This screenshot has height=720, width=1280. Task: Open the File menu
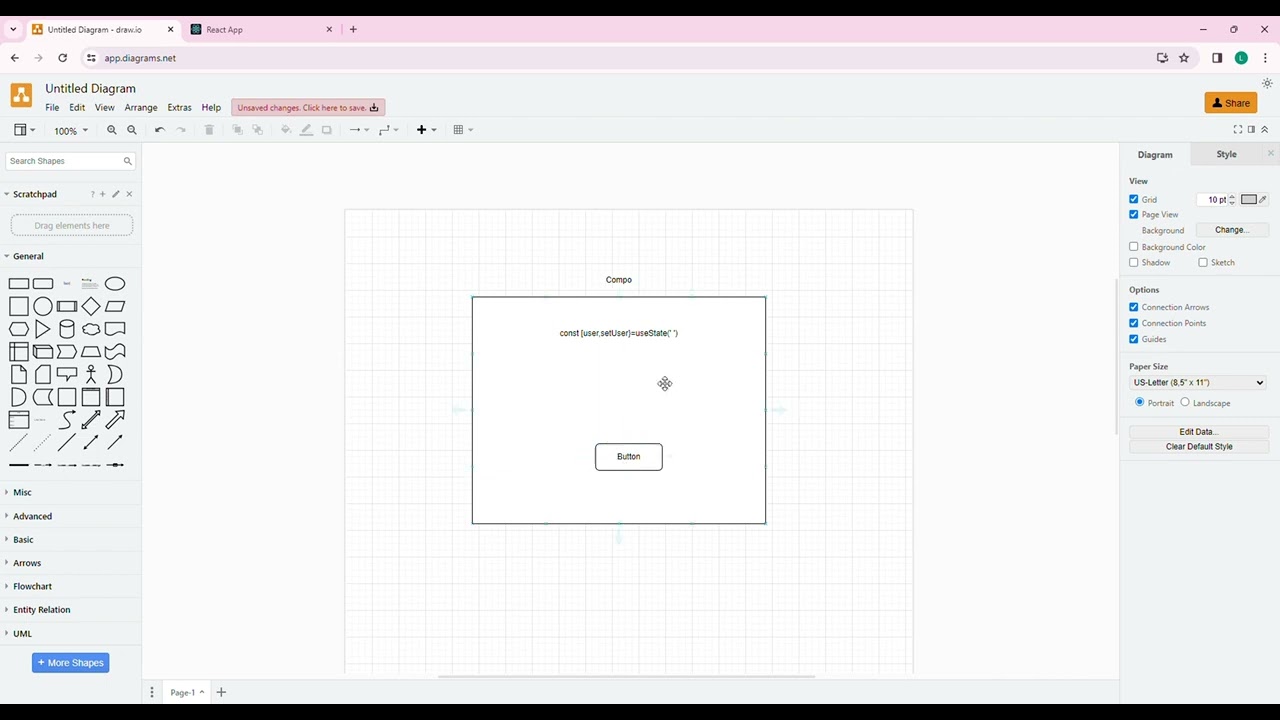(x=52, y=108)
